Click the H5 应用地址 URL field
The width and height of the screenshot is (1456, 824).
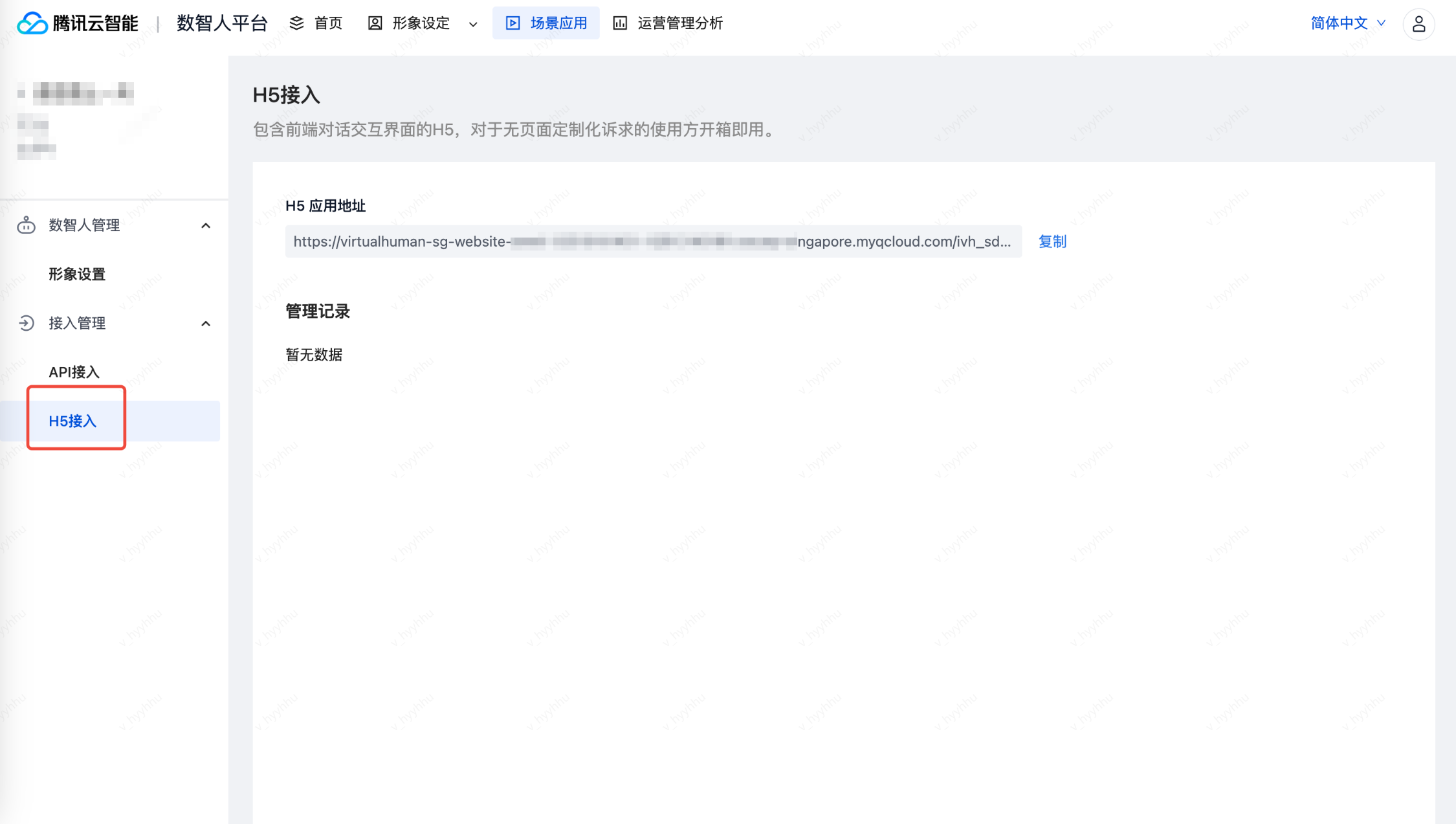coord(652,241)
